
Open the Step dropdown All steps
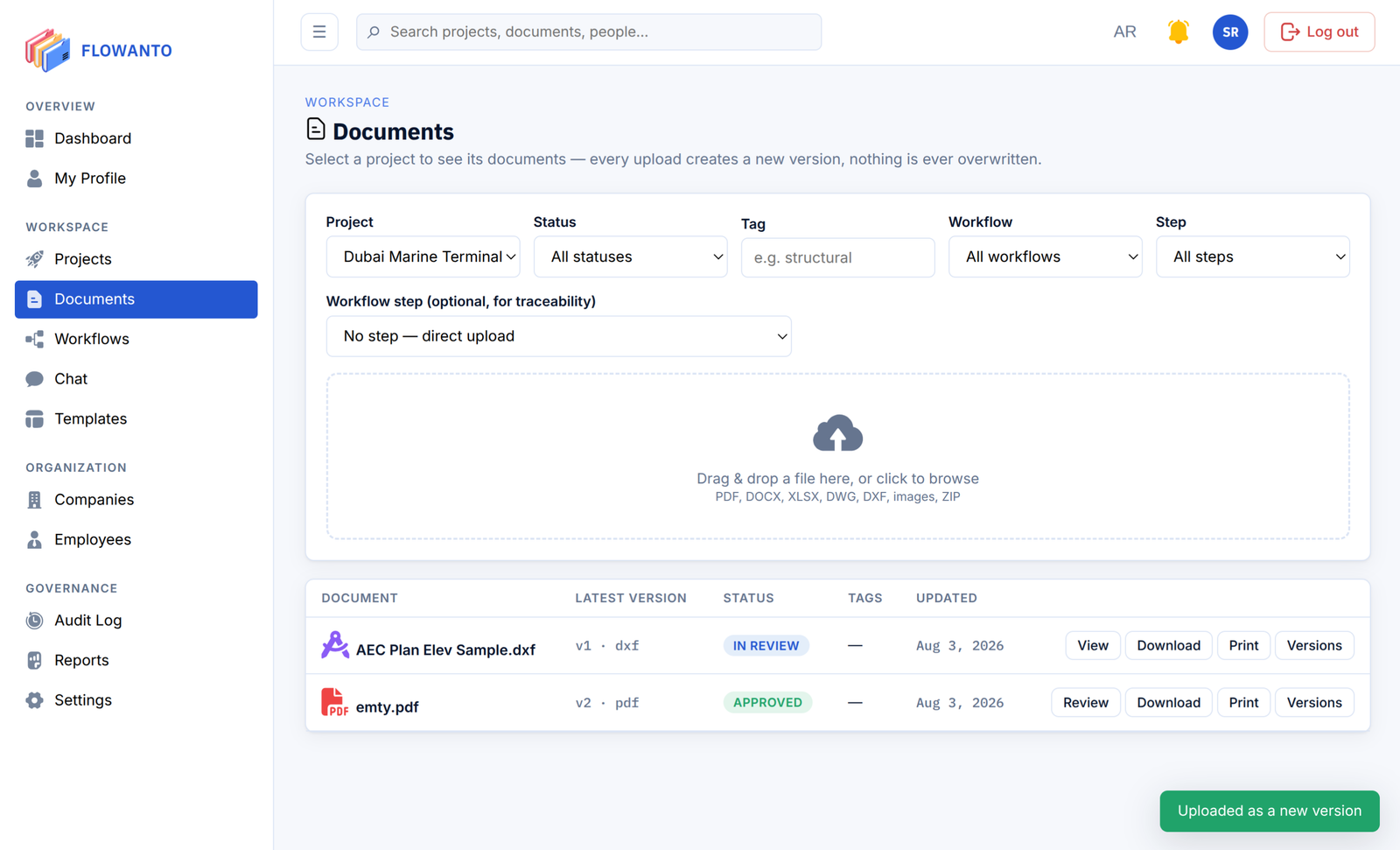pos(1252,256)
